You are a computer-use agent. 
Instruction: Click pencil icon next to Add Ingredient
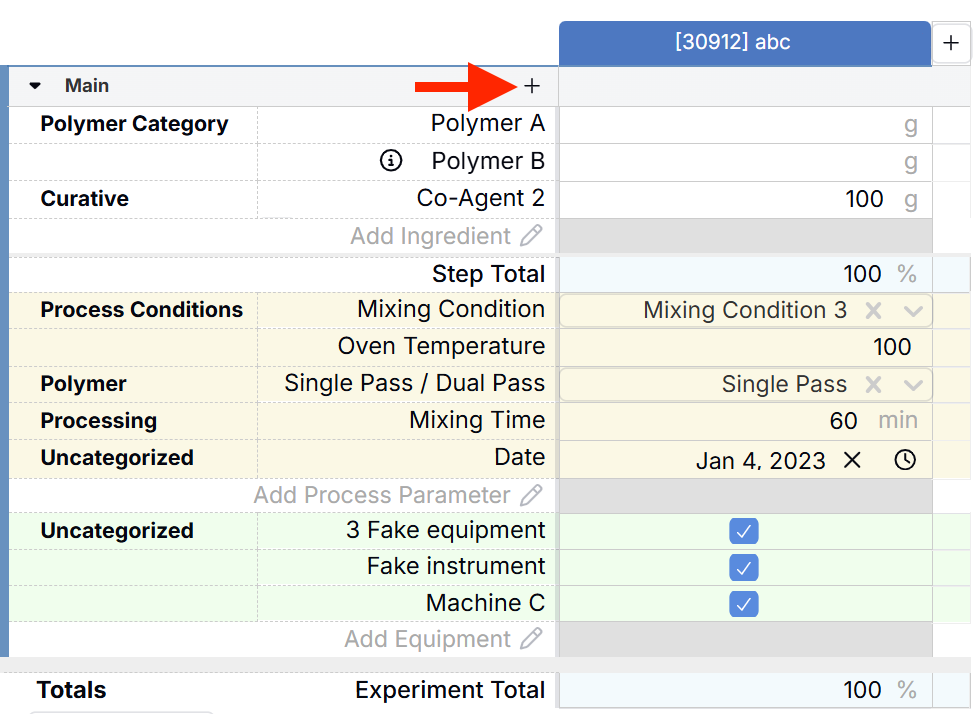531,236
